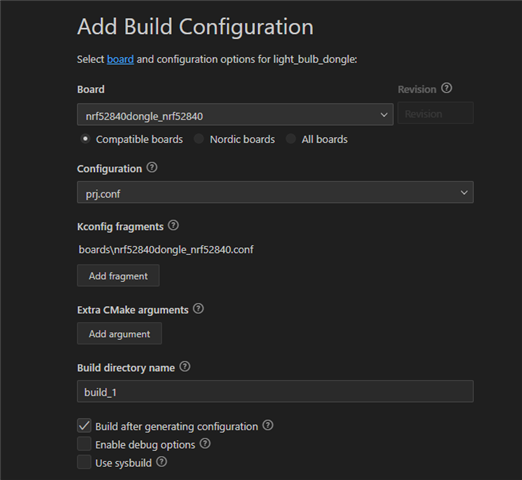Tick the Use sysbuild checkbox
Screen dimensions: 522x480
click(x=84, y=462)
